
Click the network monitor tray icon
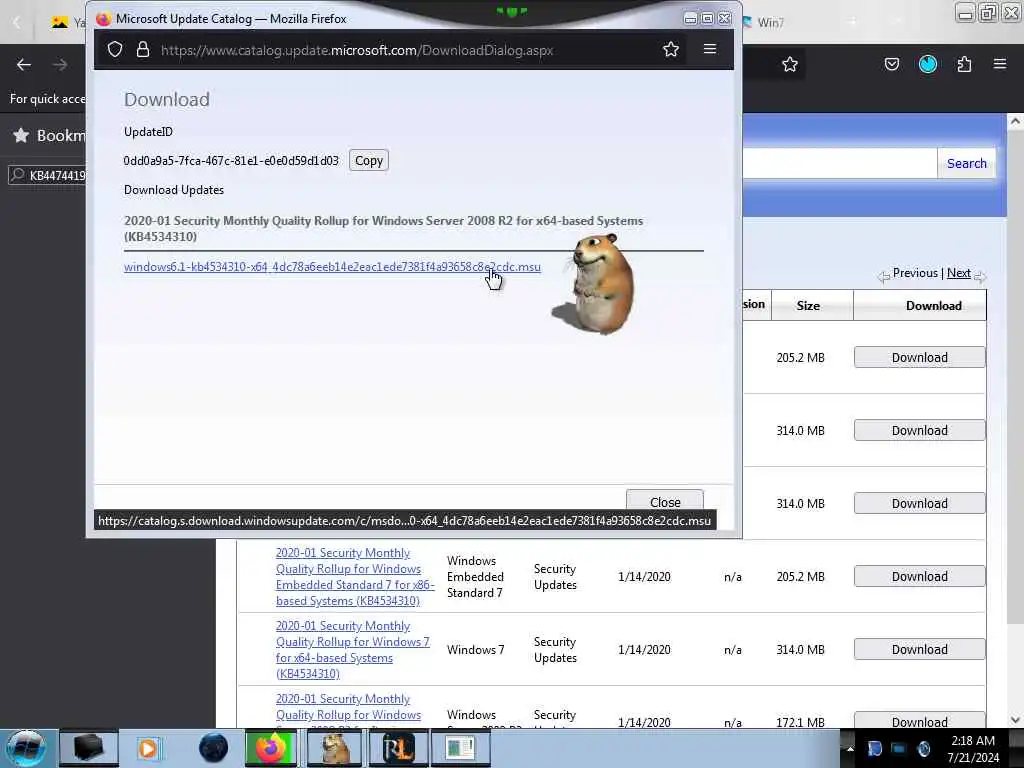pyautogui.click(x=899, y=748)
